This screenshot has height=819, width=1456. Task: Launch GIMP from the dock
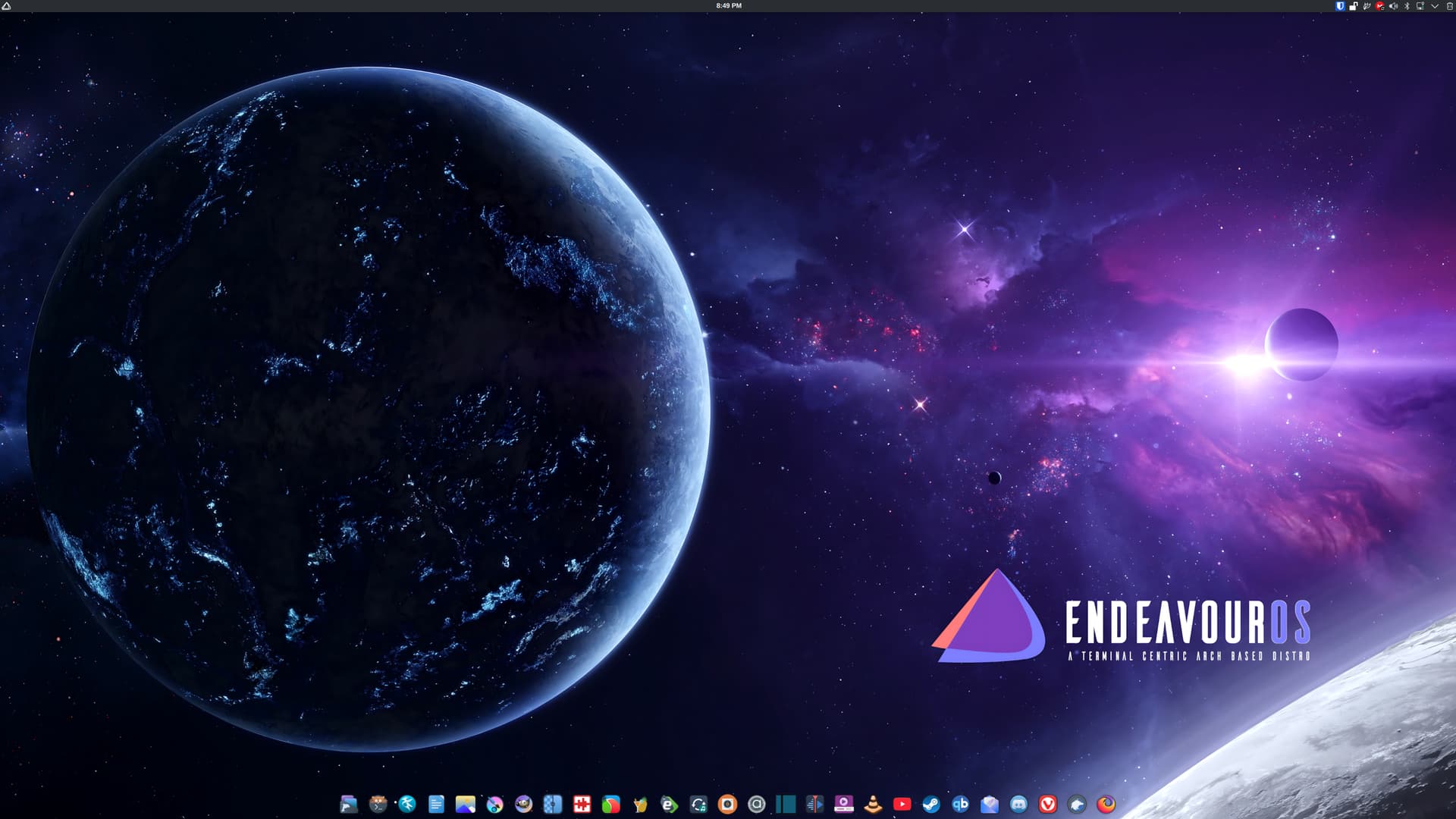coord(523,805)
